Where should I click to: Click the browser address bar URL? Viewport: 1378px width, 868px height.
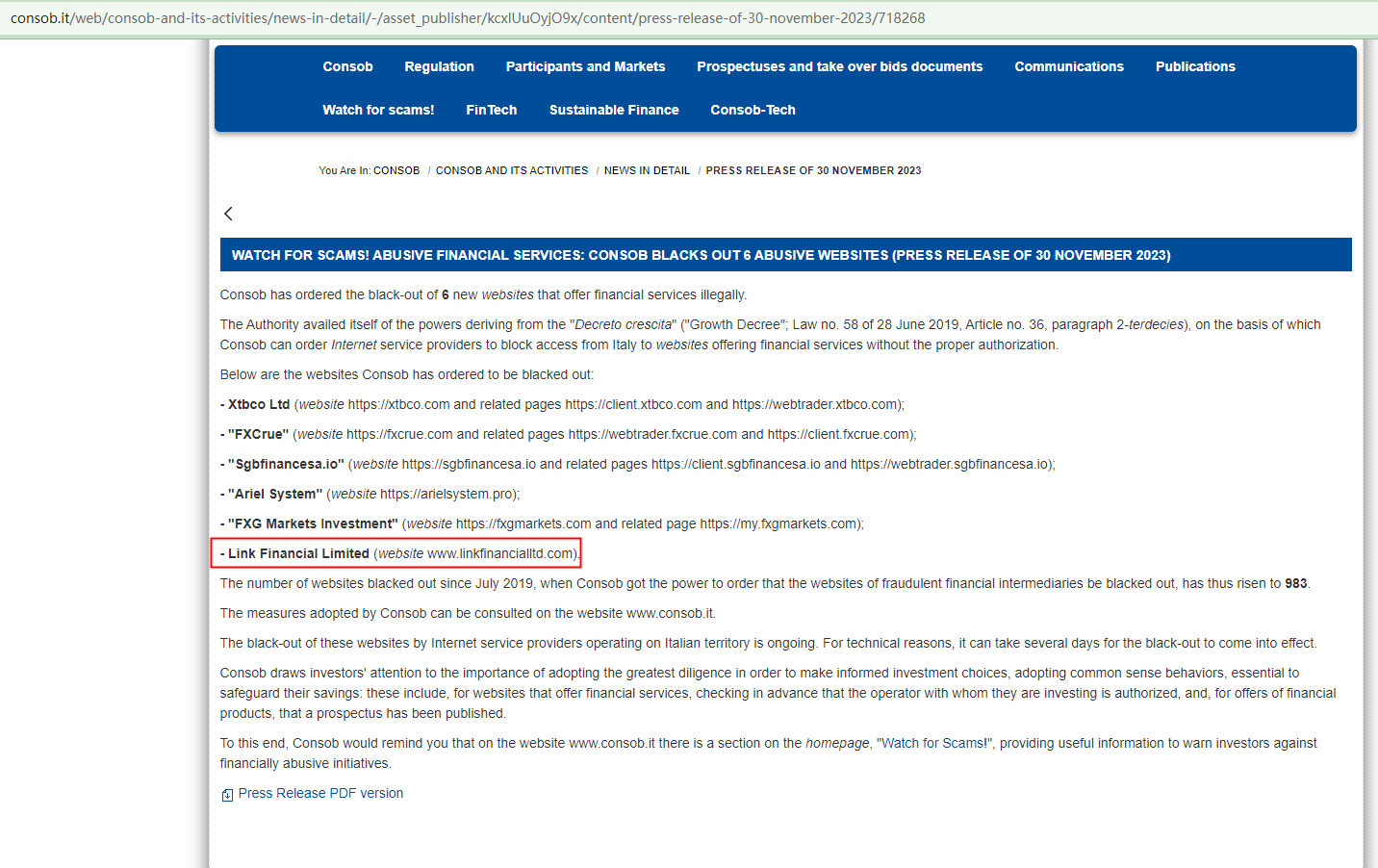coord(468,18)
